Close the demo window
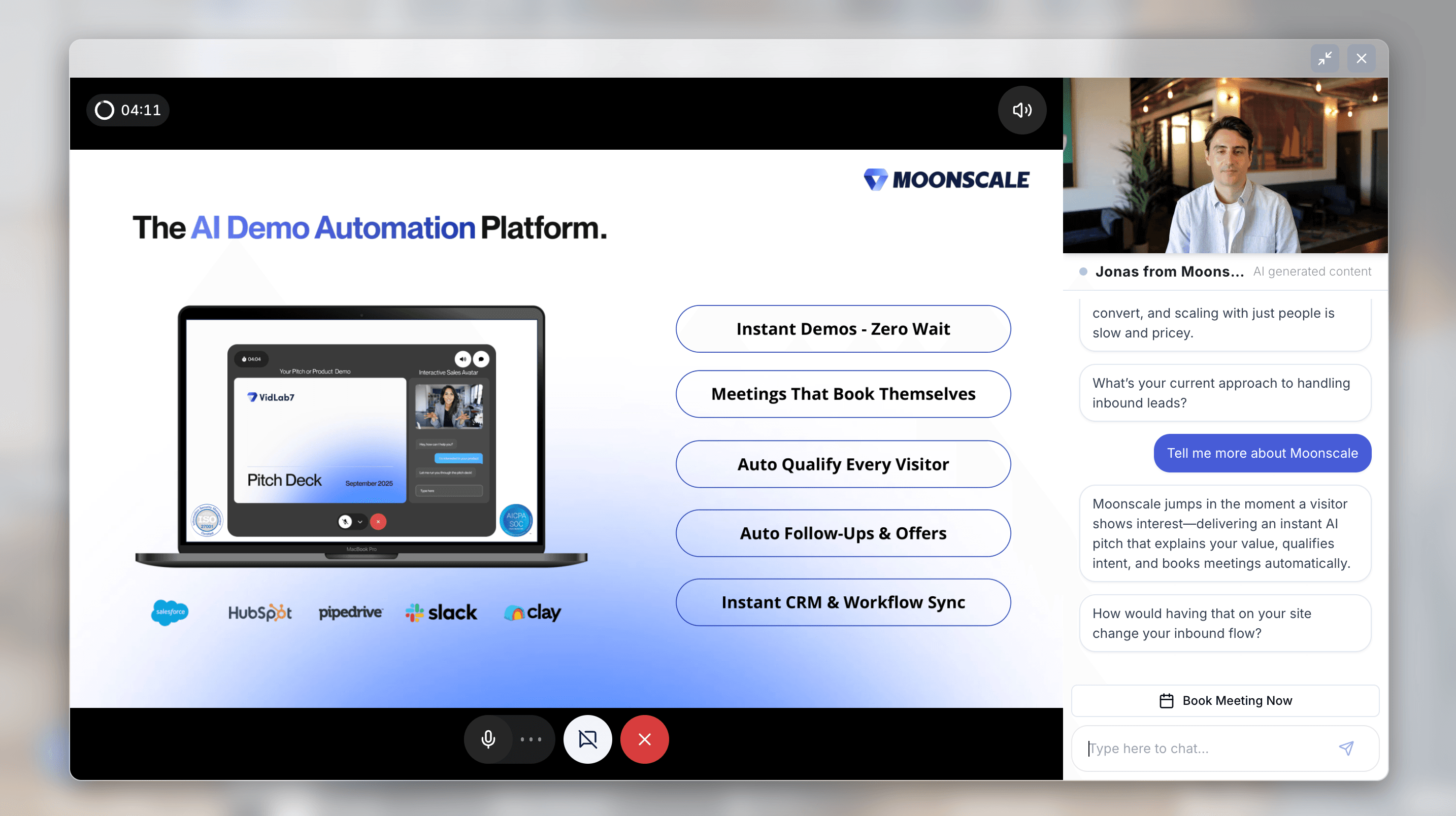Screen dimensions: 1456x816 click(x=1361, y=58)
